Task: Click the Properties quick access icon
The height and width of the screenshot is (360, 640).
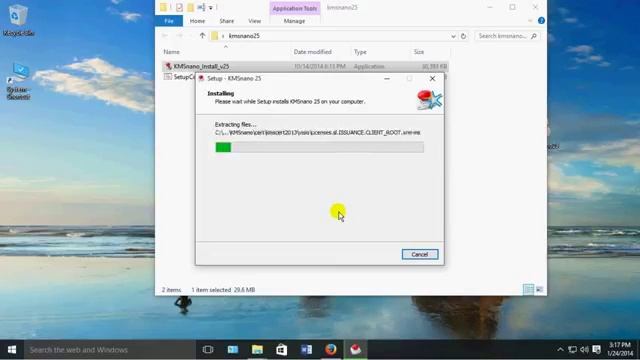Action: click(x=179, y=7)
